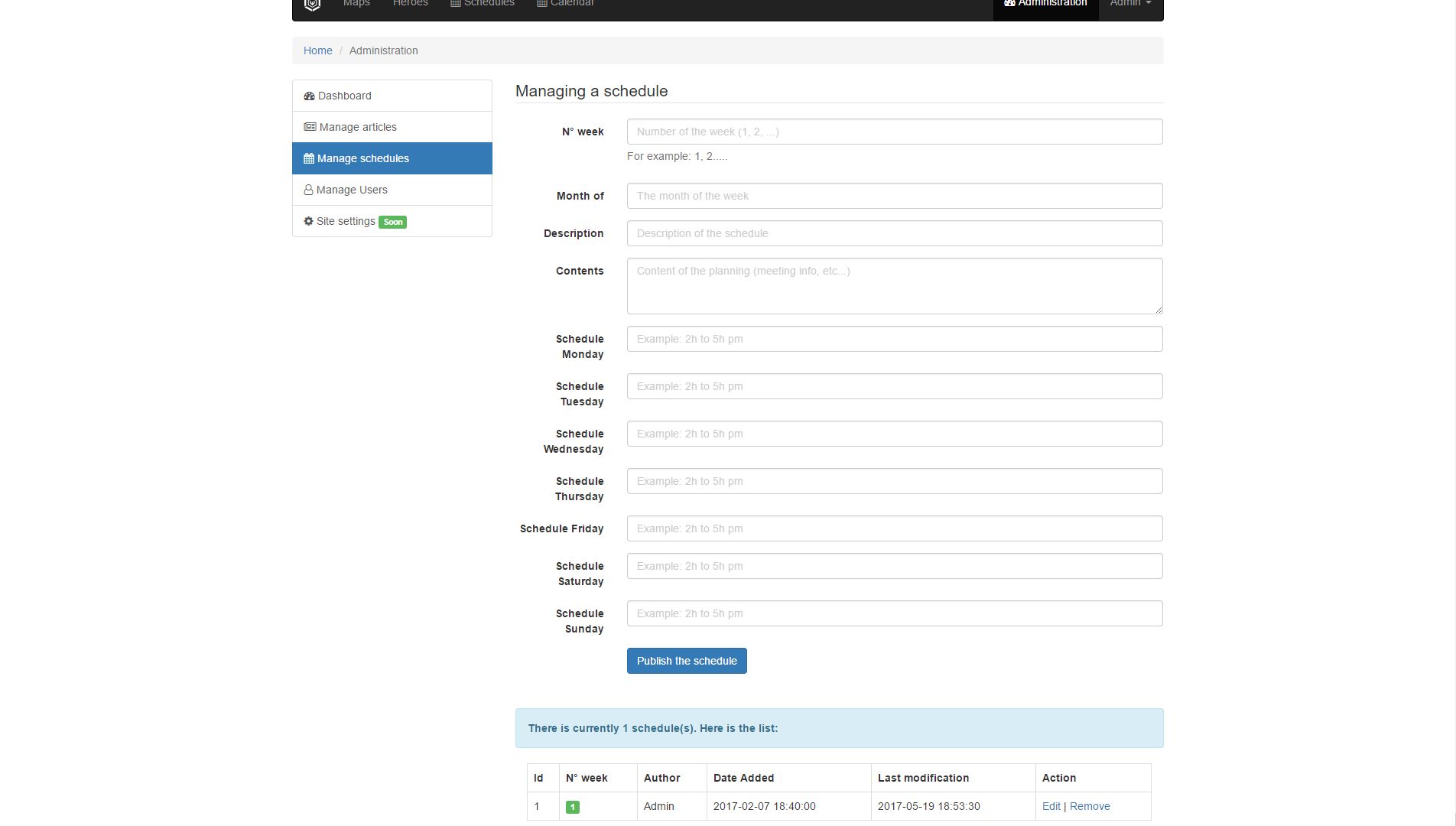
Task: Click the 'Description' form label
Action: 574,233
